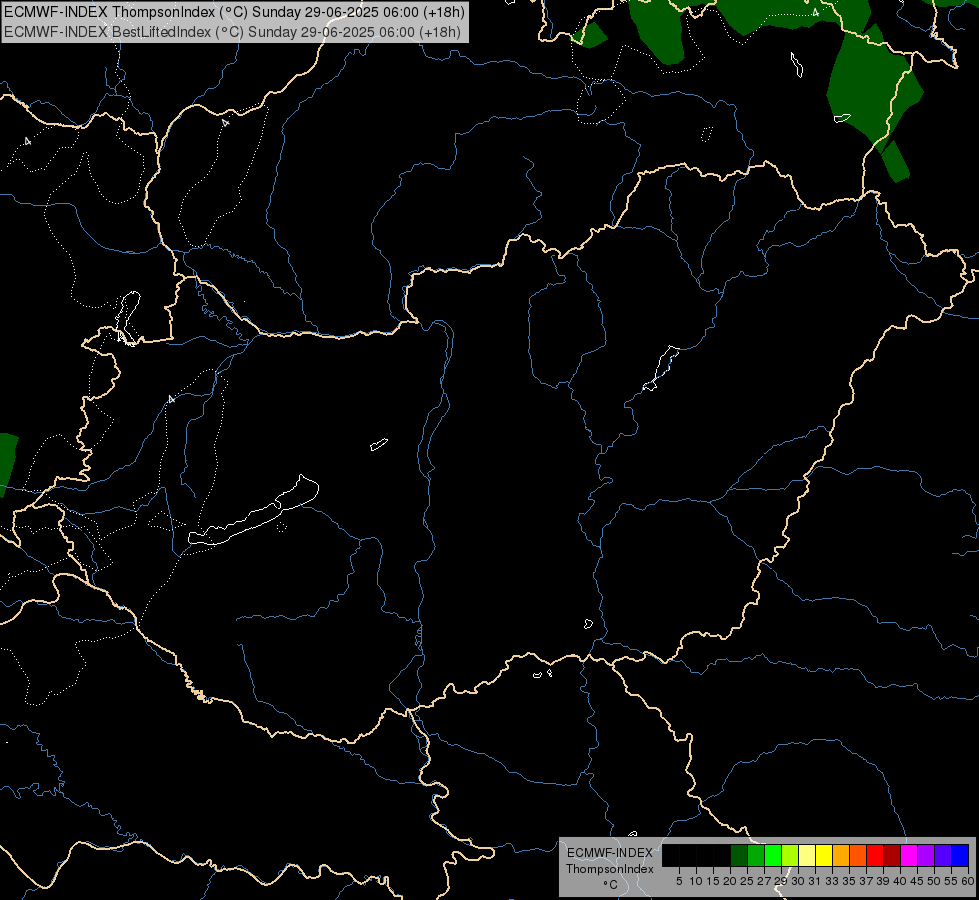The width and height of the screenshot is (979, 900).
Task: Click scale value '35' in the legend
Action: click(850, 881)
